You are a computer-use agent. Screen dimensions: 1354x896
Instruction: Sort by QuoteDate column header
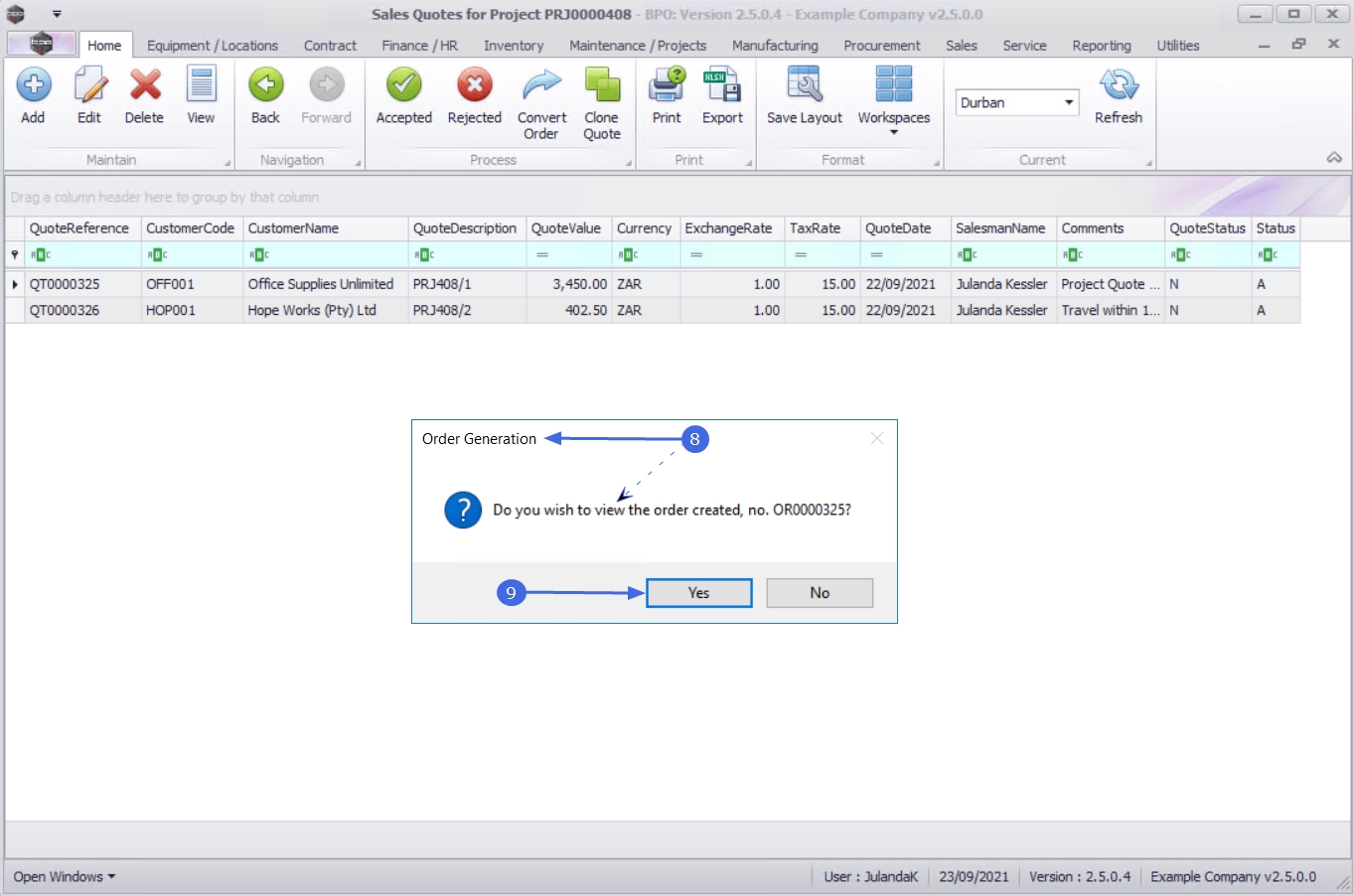(905, 228)
